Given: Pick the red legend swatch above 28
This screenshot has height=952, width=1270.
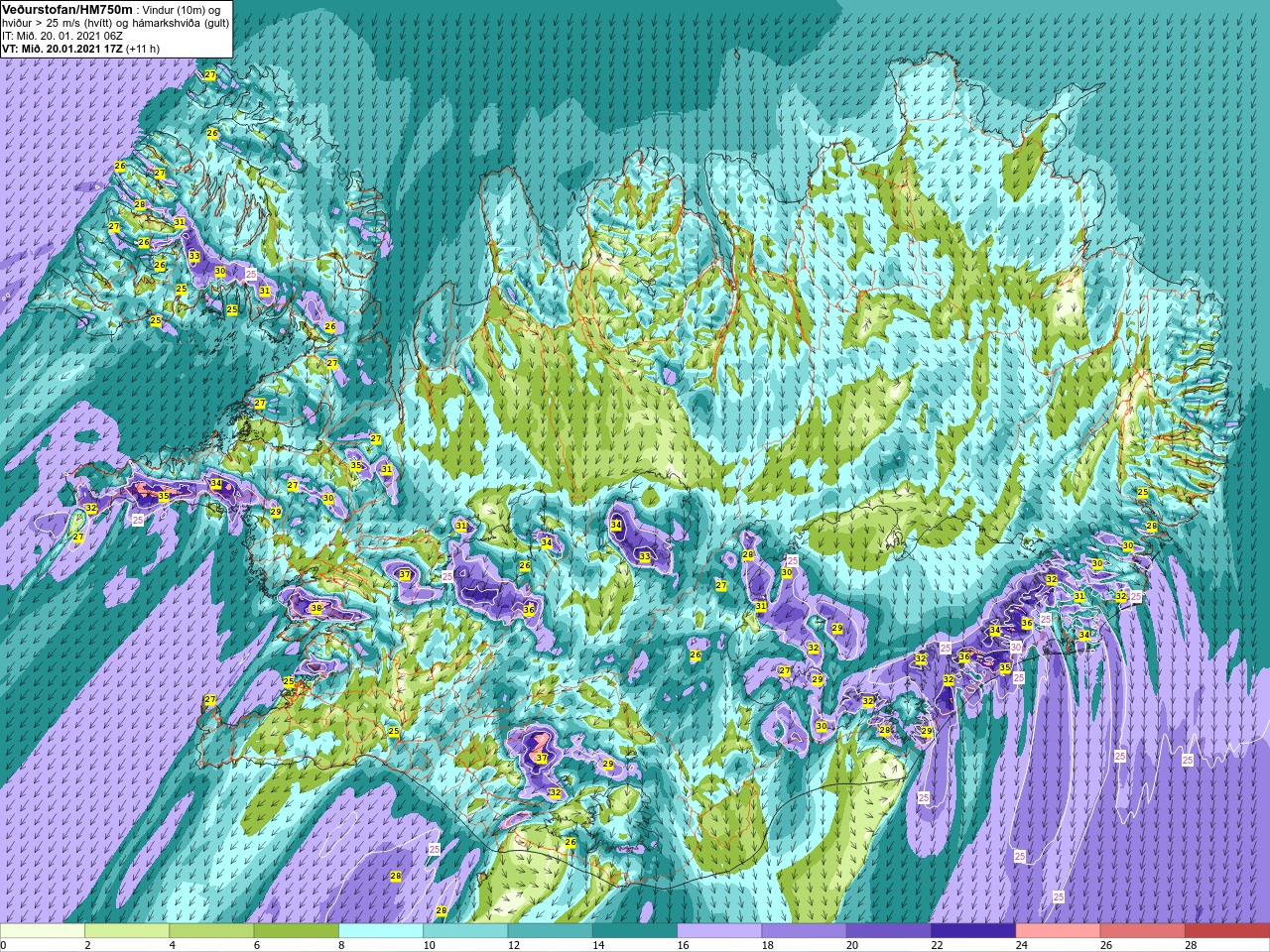Looking at the screenshot, I should [x=1227, y=931].
